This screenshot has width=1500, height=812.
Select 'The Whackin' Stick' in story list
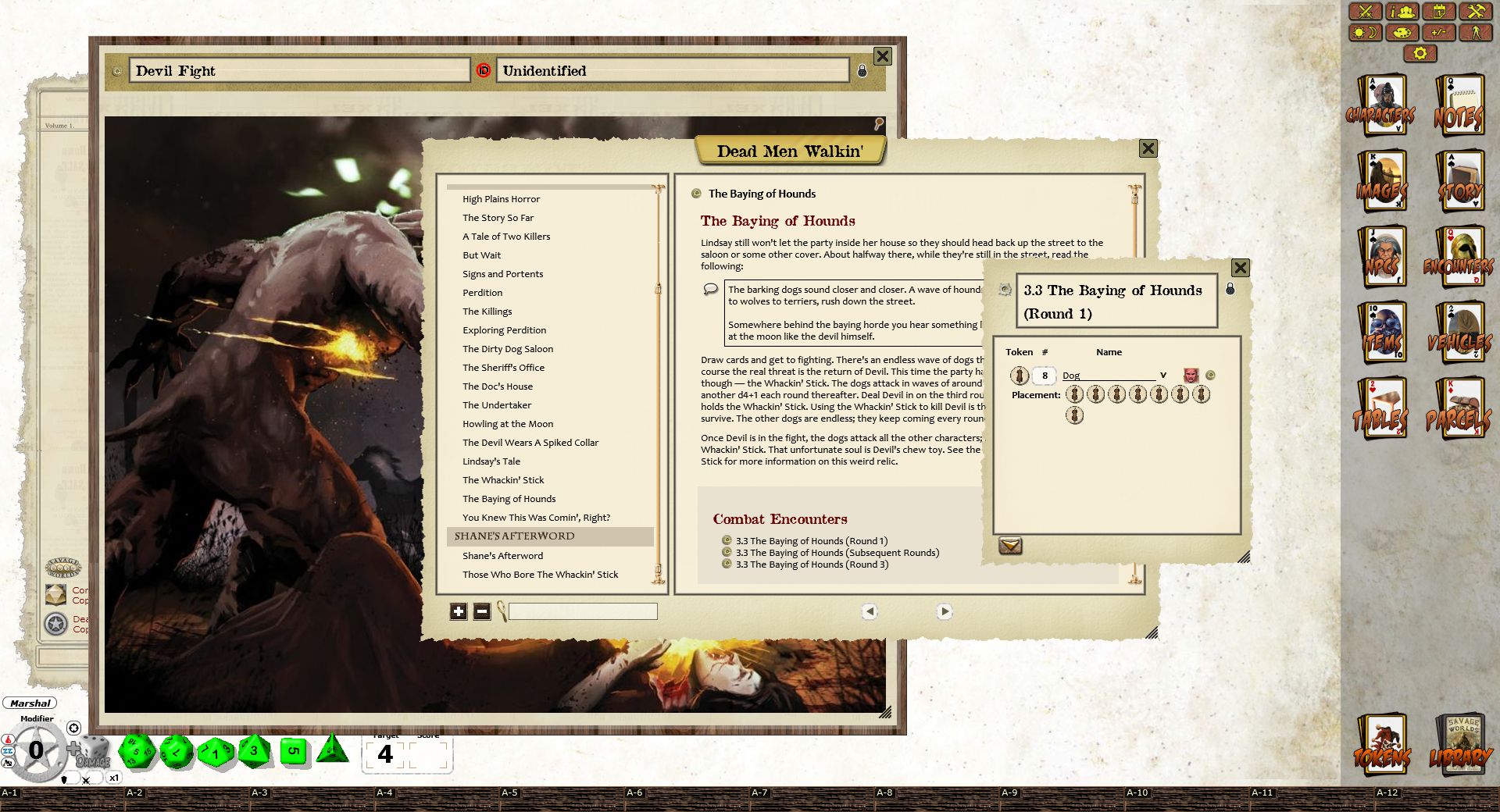tap(503, 480)
